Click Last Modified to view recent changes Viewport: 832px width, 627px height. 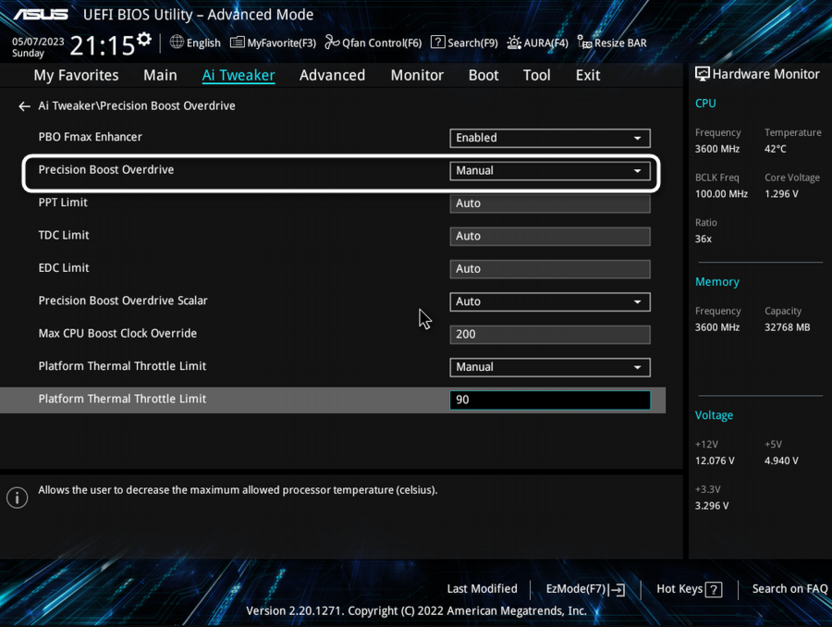(482, 589)
